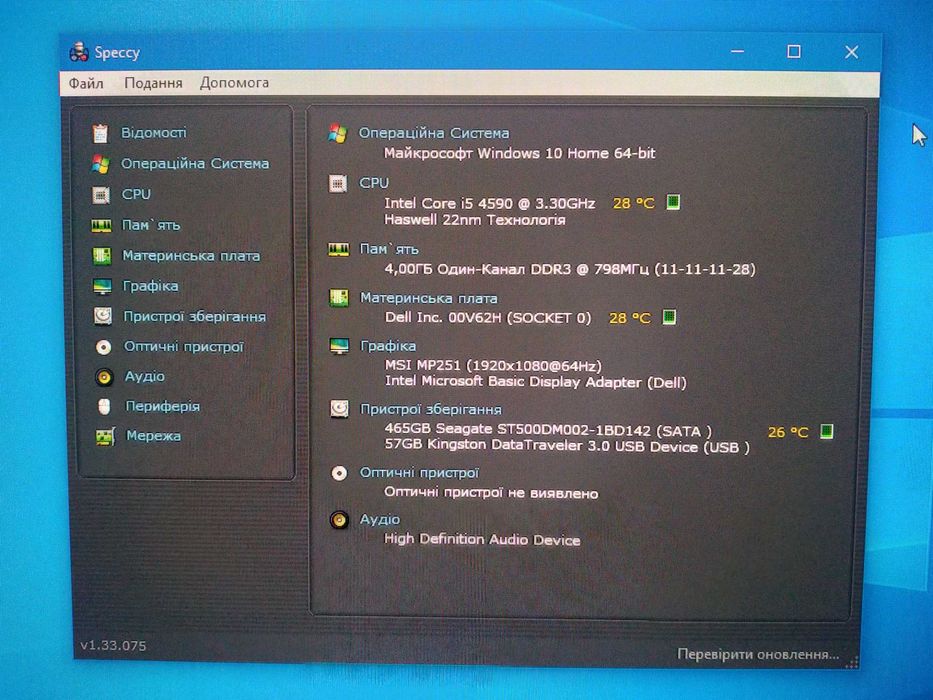Viewport: 933px width, 700px height.
Task: Click hard drive temperature value 26 °C
Action: coord(788,432)
